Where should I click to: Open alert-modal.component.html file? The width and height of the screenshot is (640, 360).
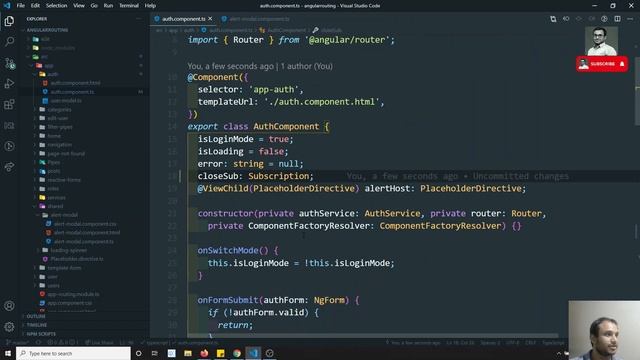tap(87, 233)
